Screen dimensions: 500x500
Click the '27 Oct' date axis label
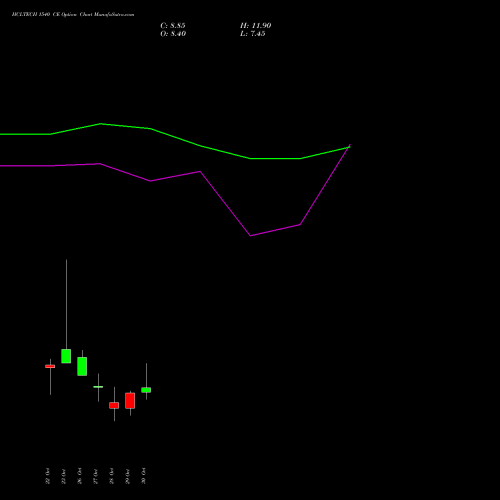[x=95, y=476]
